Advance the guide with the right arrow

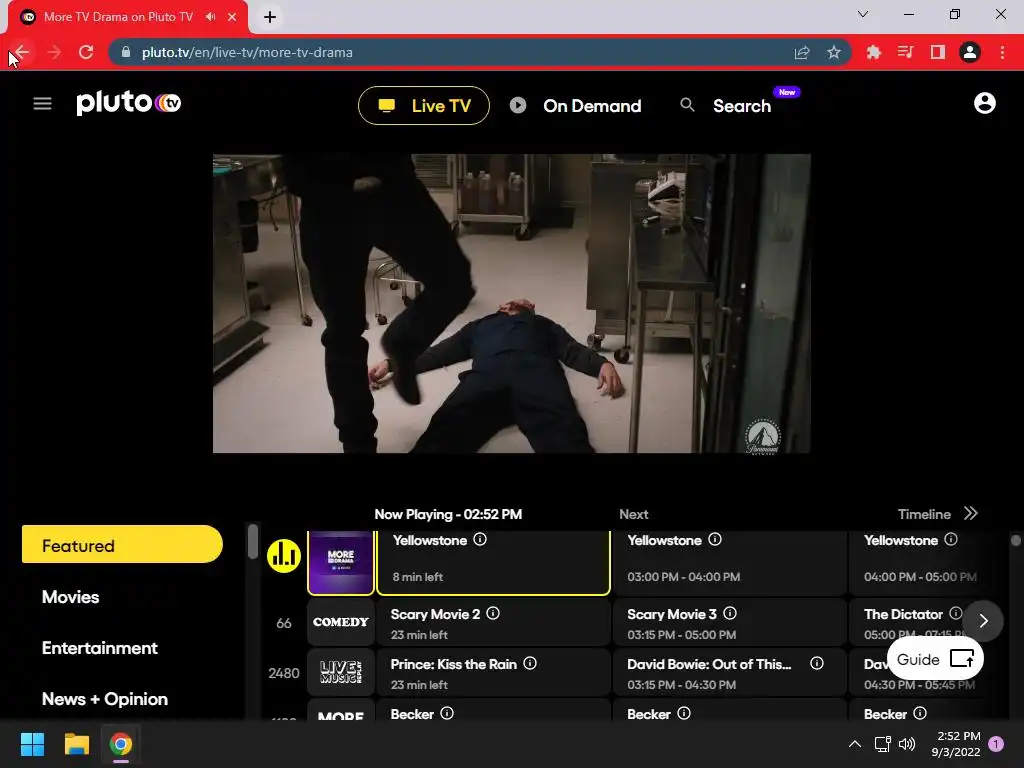983,620
